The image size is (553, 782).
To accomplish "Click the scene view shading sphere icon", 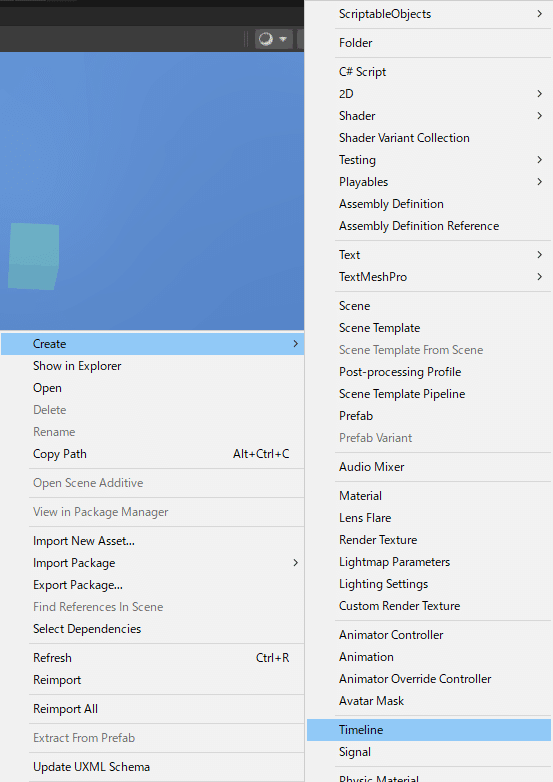I will point(266,39).
